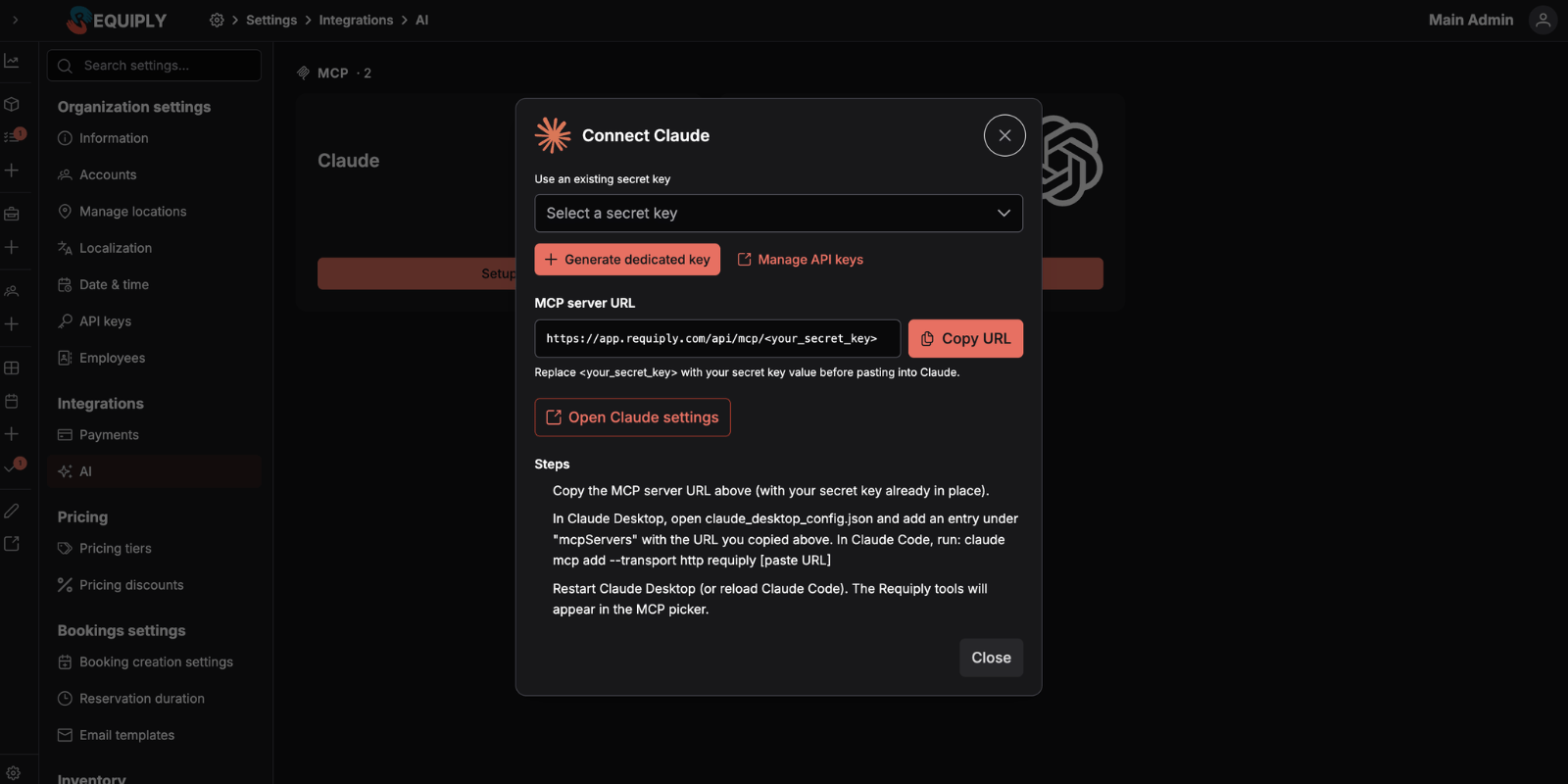The height and width of the screenshot is (784, 1568).
Task: Open the analytics chart icon in left rail
Action: [x=12, y=61]
